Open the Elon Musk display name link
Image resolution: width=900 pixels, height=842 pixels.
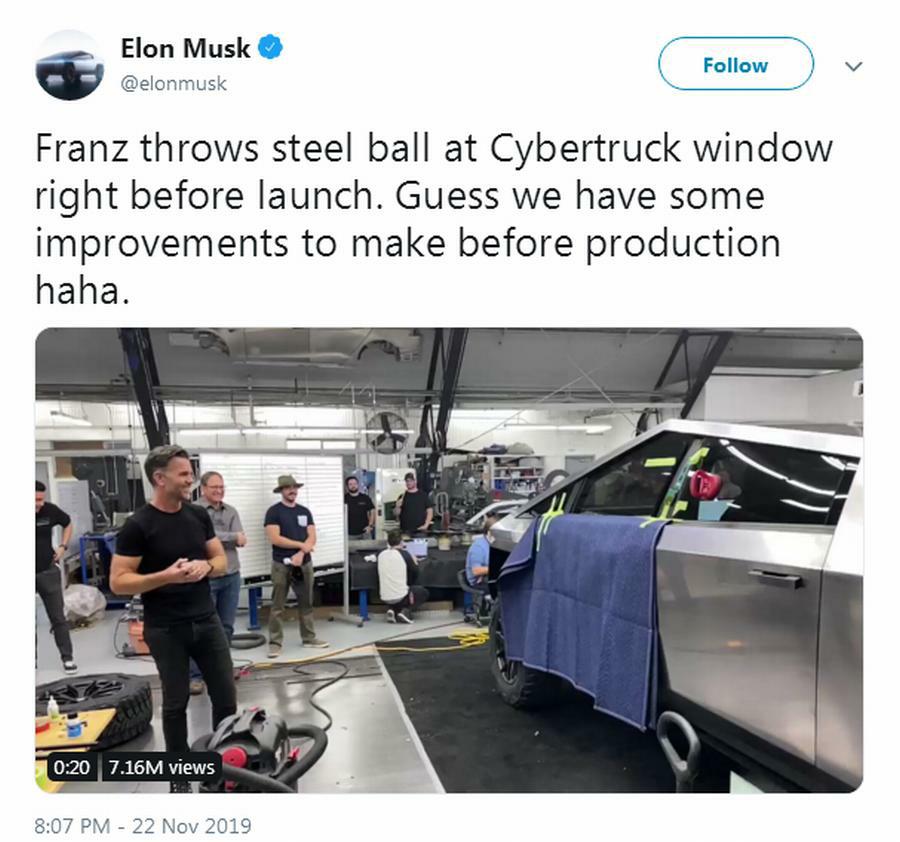[185, 48]
